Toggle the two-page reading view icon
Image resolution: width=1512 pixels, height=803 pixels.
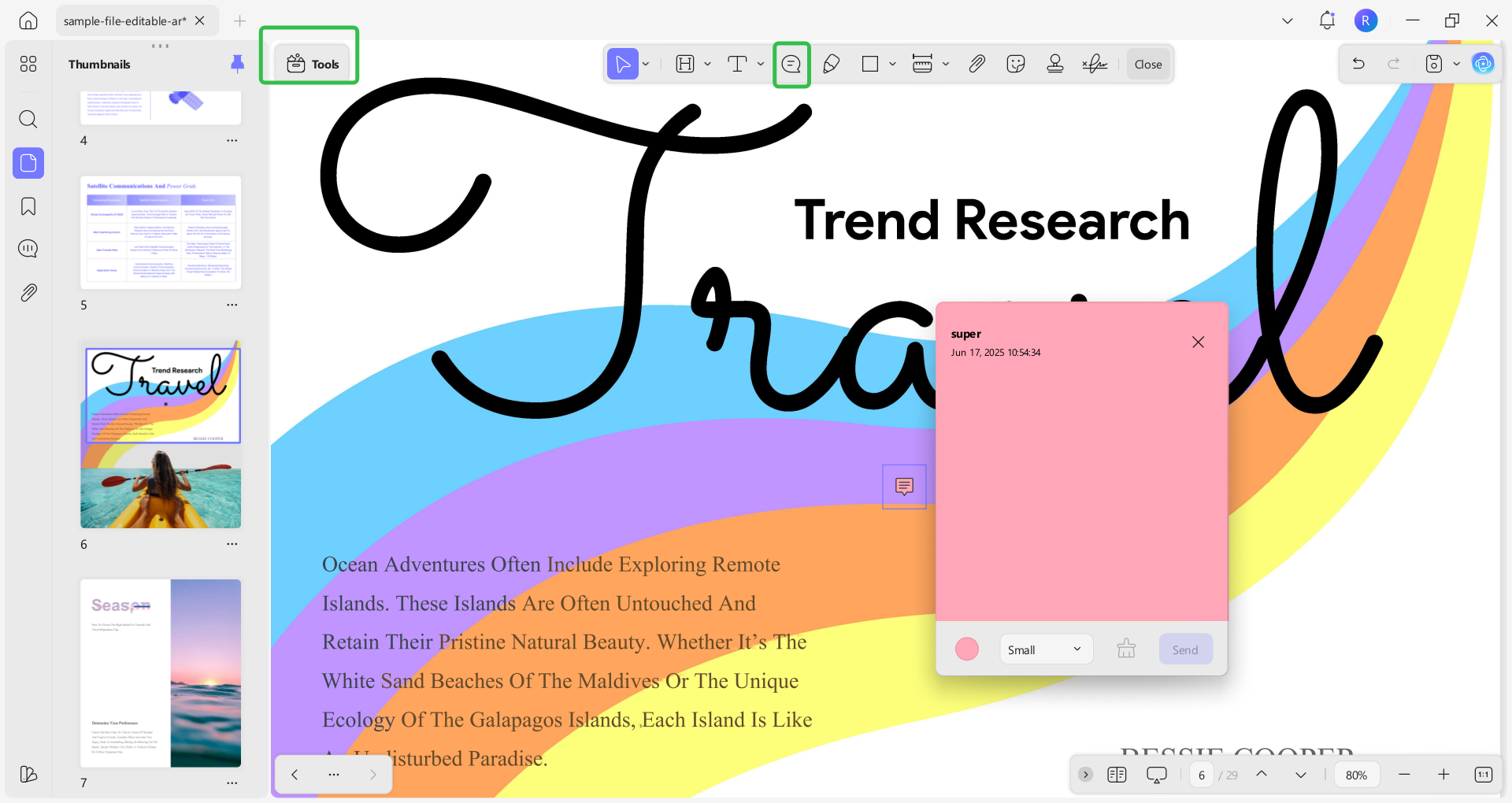1117,775
